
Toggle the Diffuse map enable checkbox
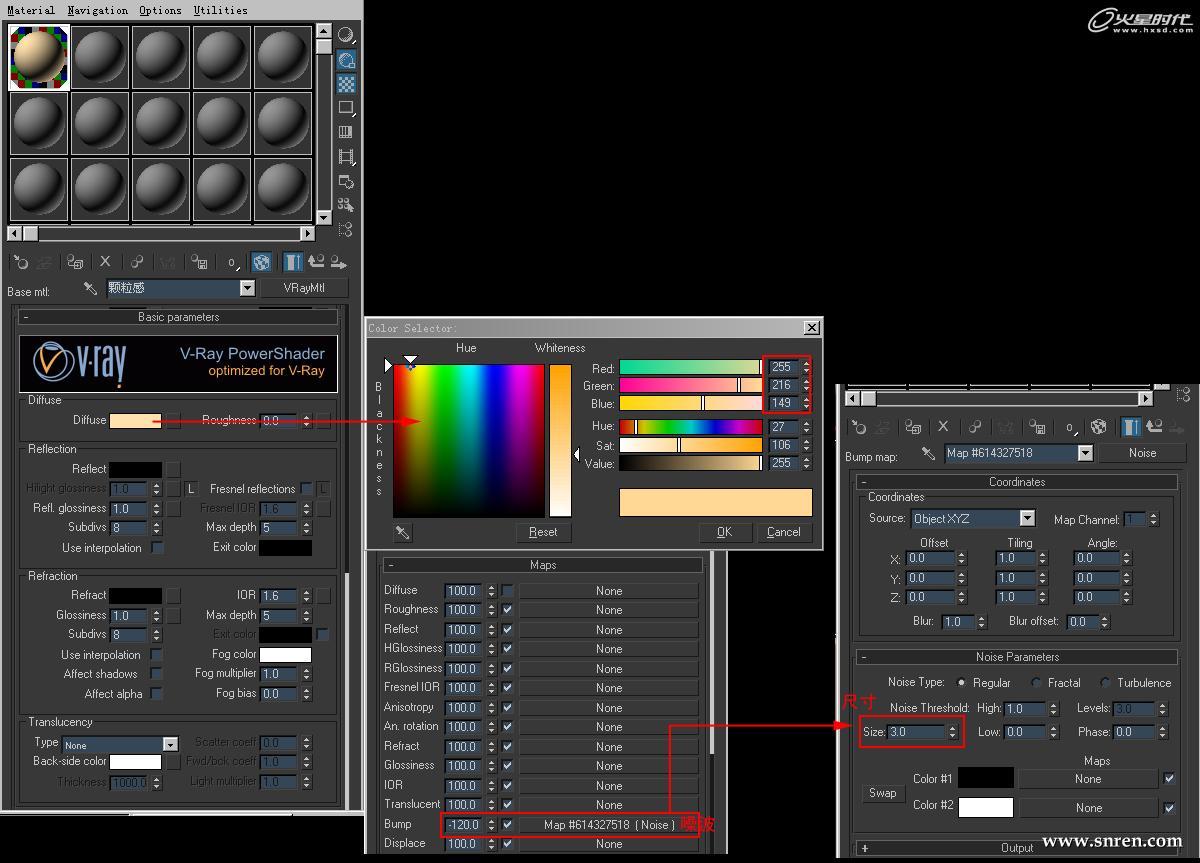point(507,590)
